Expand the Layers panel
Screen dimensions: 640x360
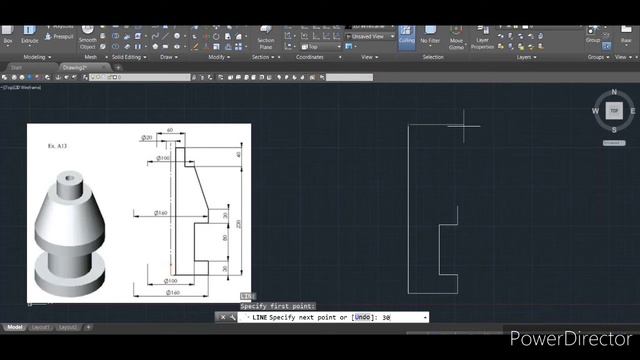(x=526, y=57)
